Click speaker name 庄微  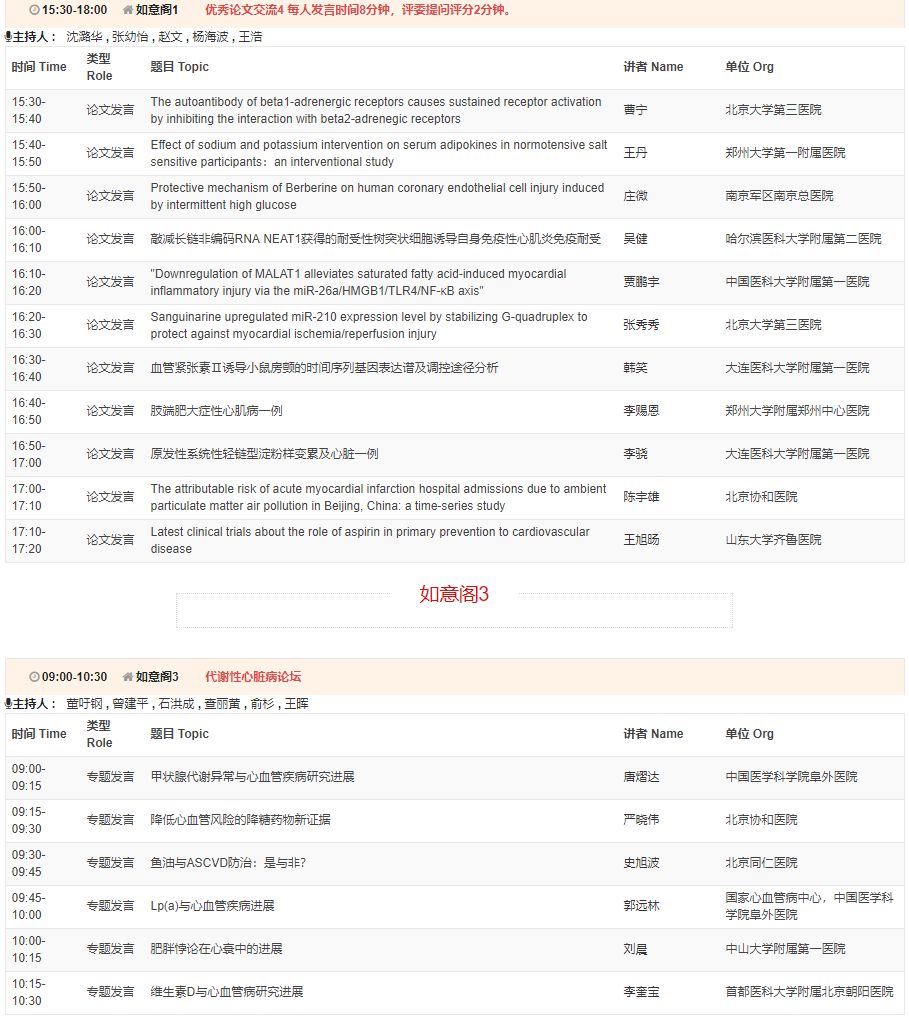[635, 196]
